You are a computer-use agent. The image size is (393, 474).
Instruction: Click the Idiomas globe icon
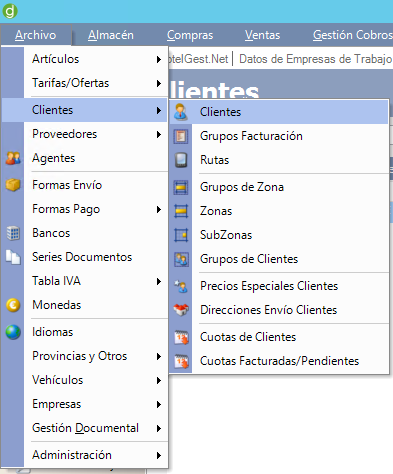[13, 332]
